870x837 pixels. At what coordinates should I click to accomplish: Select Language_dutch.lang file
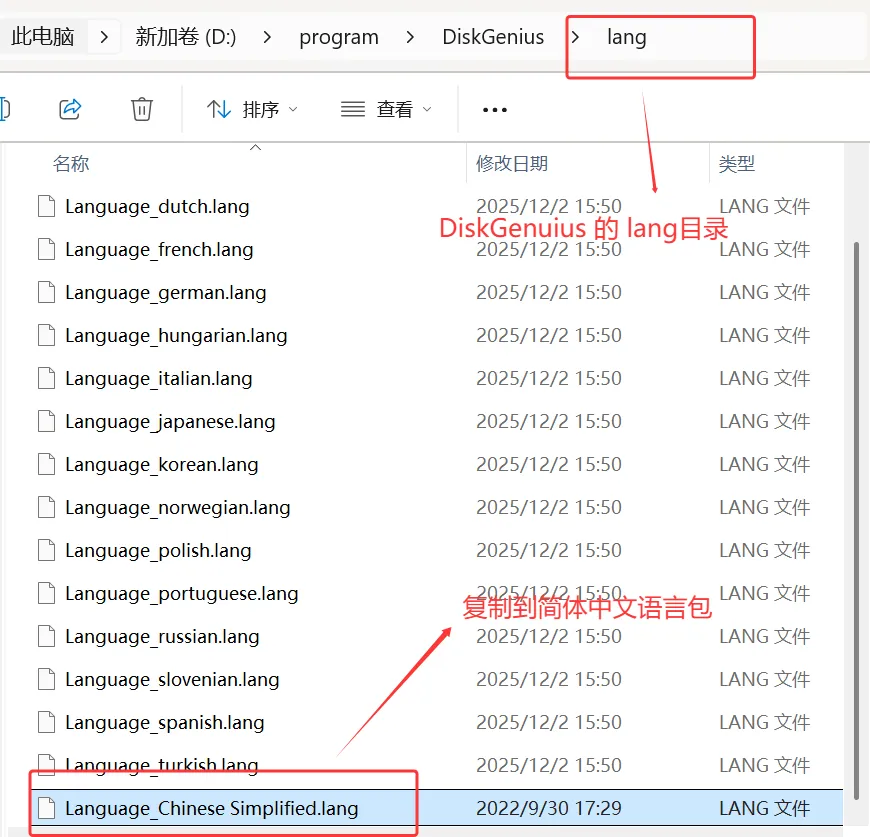(157, 206)
